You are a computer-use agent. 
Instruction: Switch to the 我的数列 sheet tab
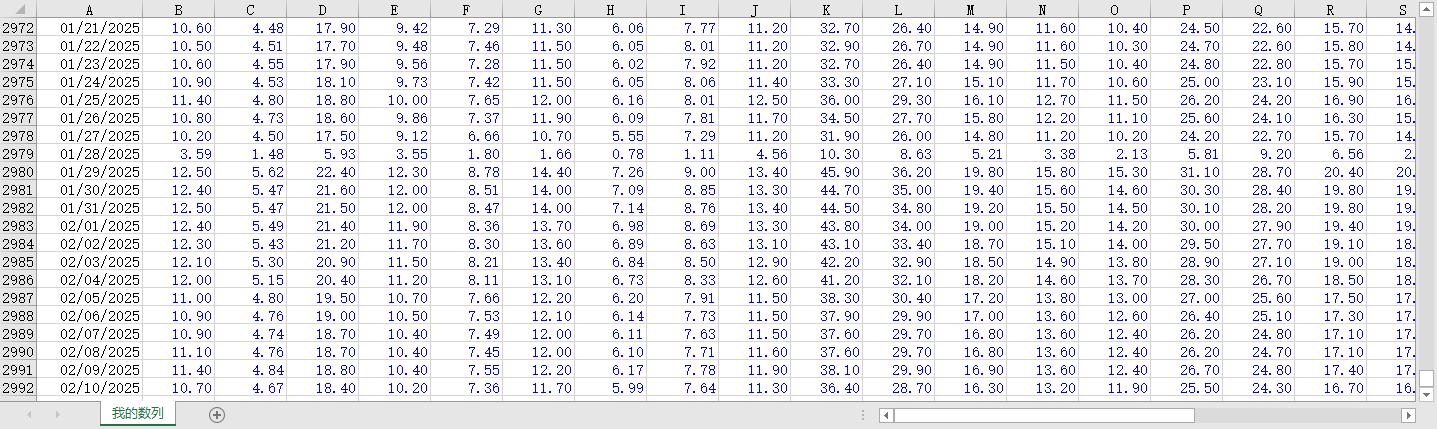[x=137, y=414]
